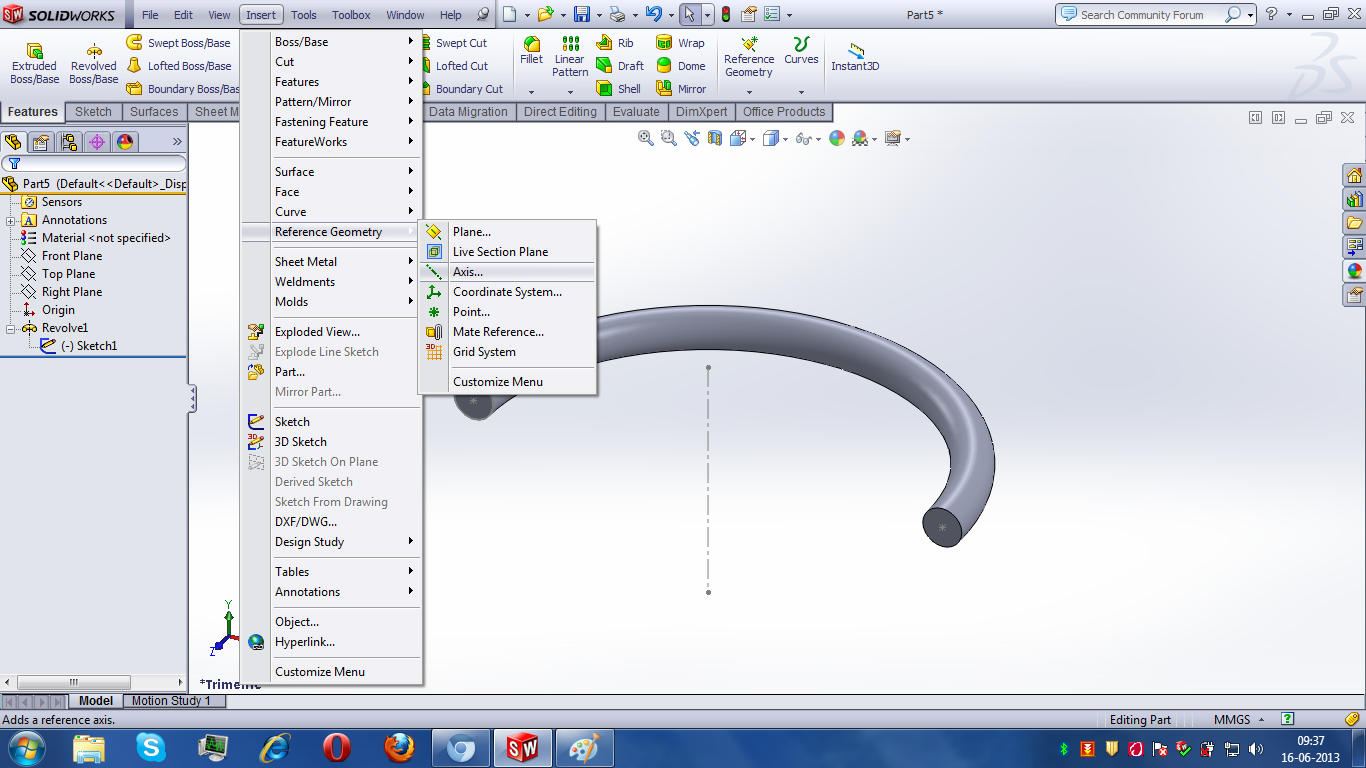Open the DimXpertManager tab icon
Screen dimensions: 1366x768
97,142
